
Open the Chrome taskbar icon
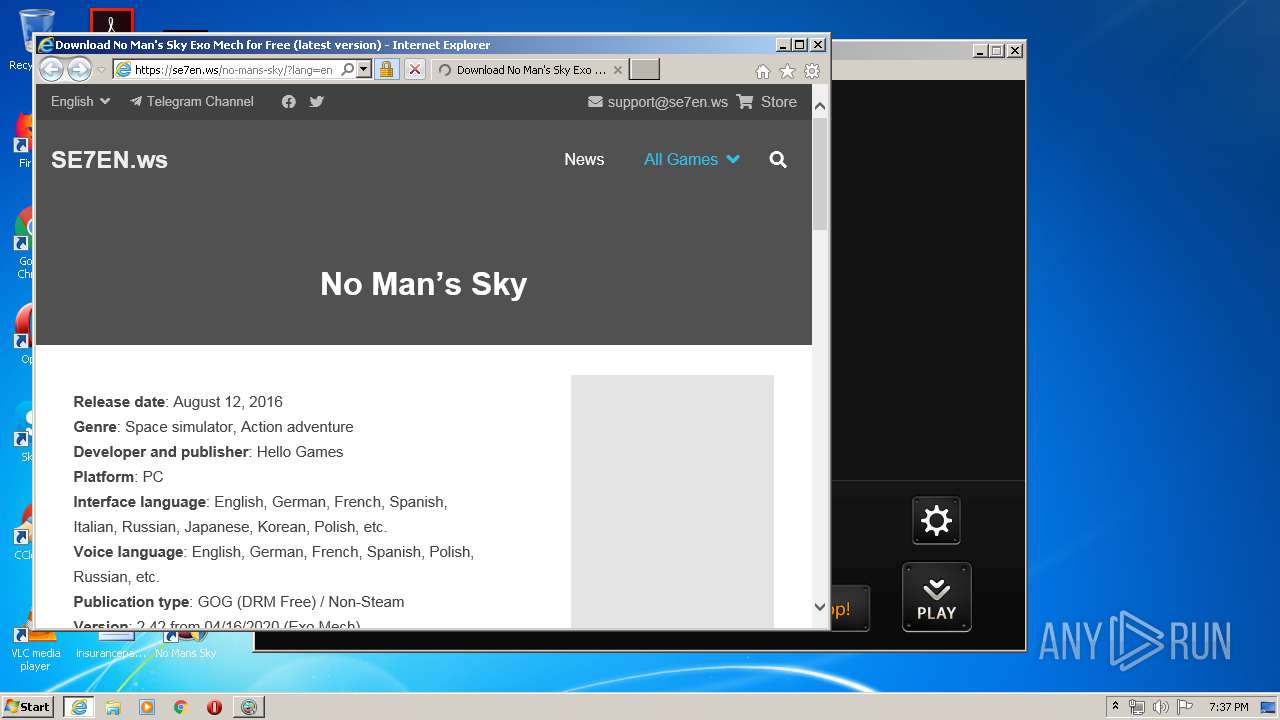(181, 707)
